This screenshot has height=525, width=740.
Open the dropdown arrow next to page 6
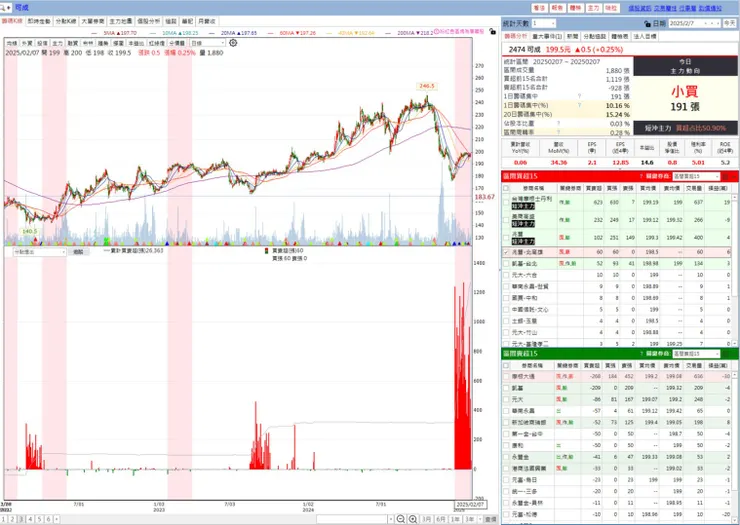click(x=57, y=519)
